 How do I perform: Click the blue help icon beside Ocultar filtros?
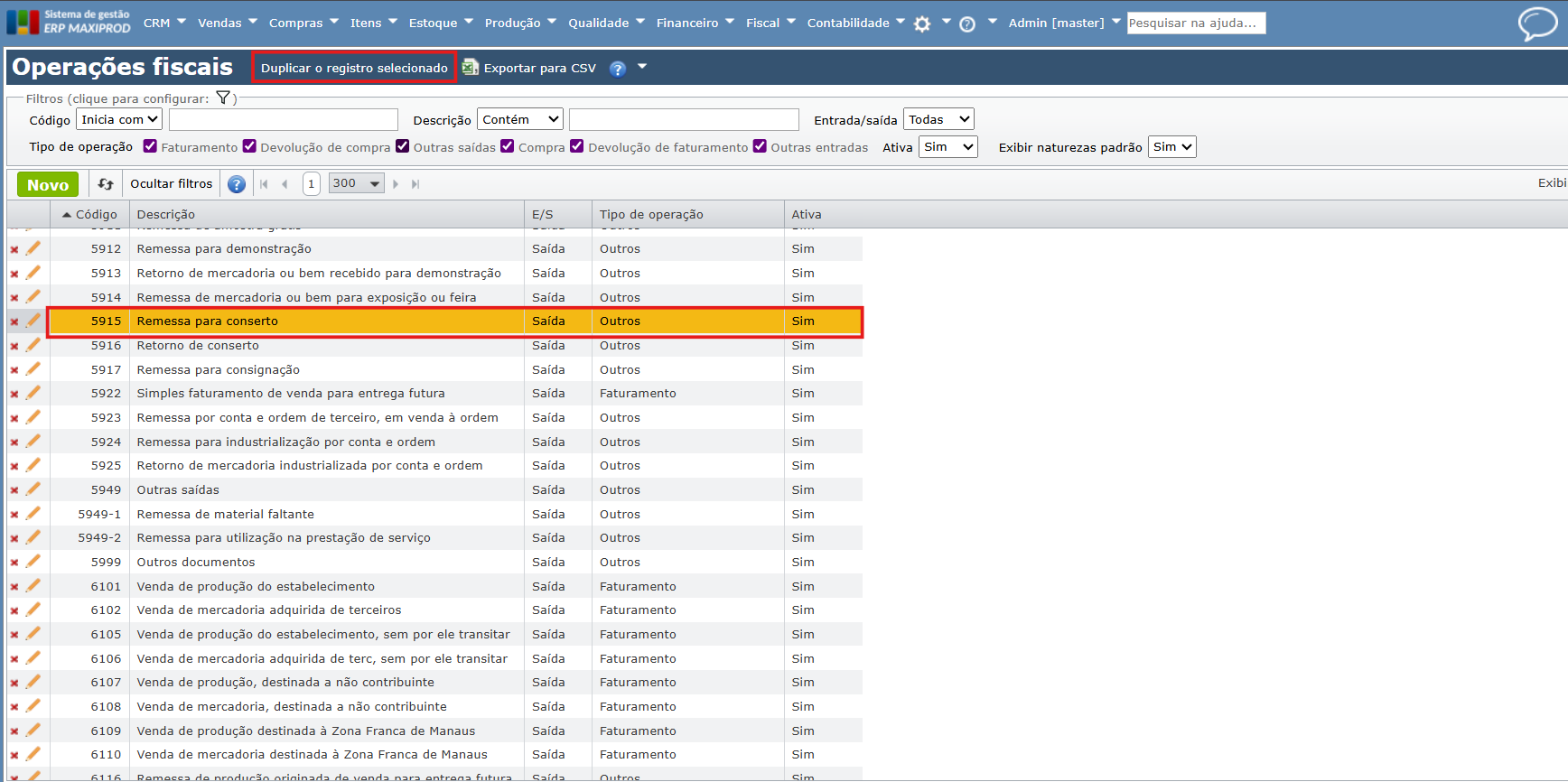(x=237, y=184)
